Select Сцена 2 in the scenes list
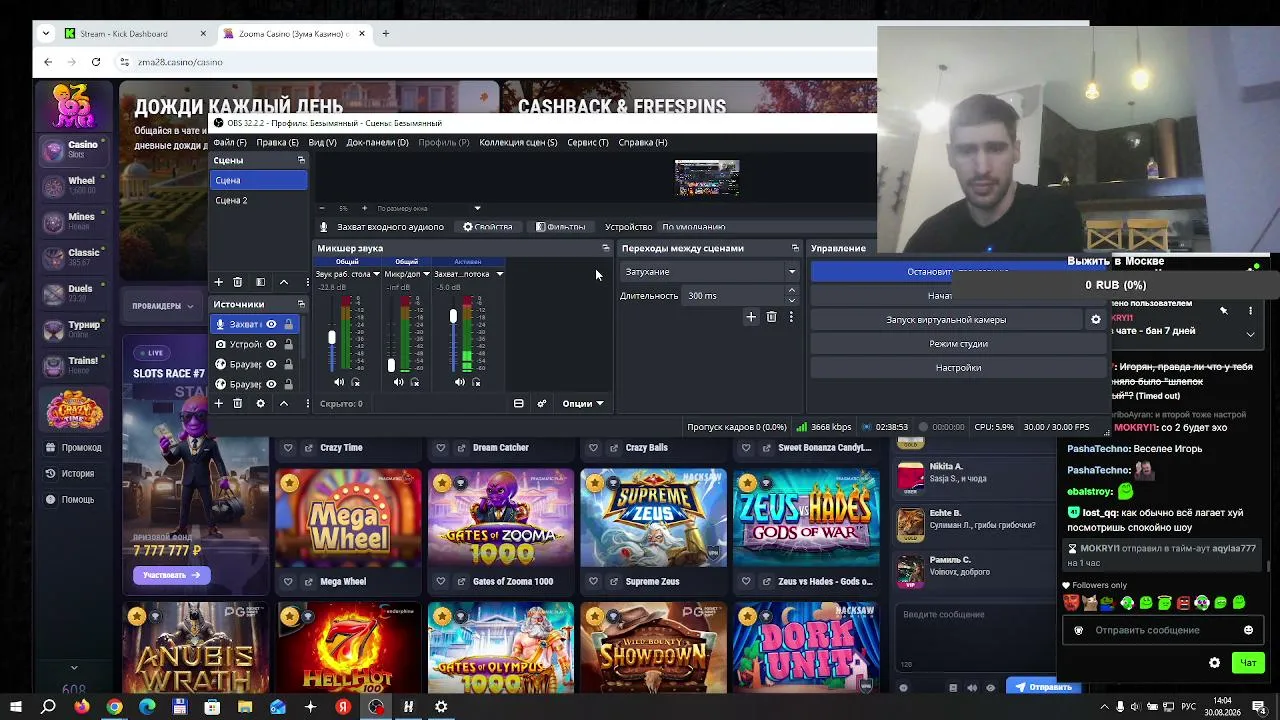Screen dimensions: 1280x720 coord(259,200)
